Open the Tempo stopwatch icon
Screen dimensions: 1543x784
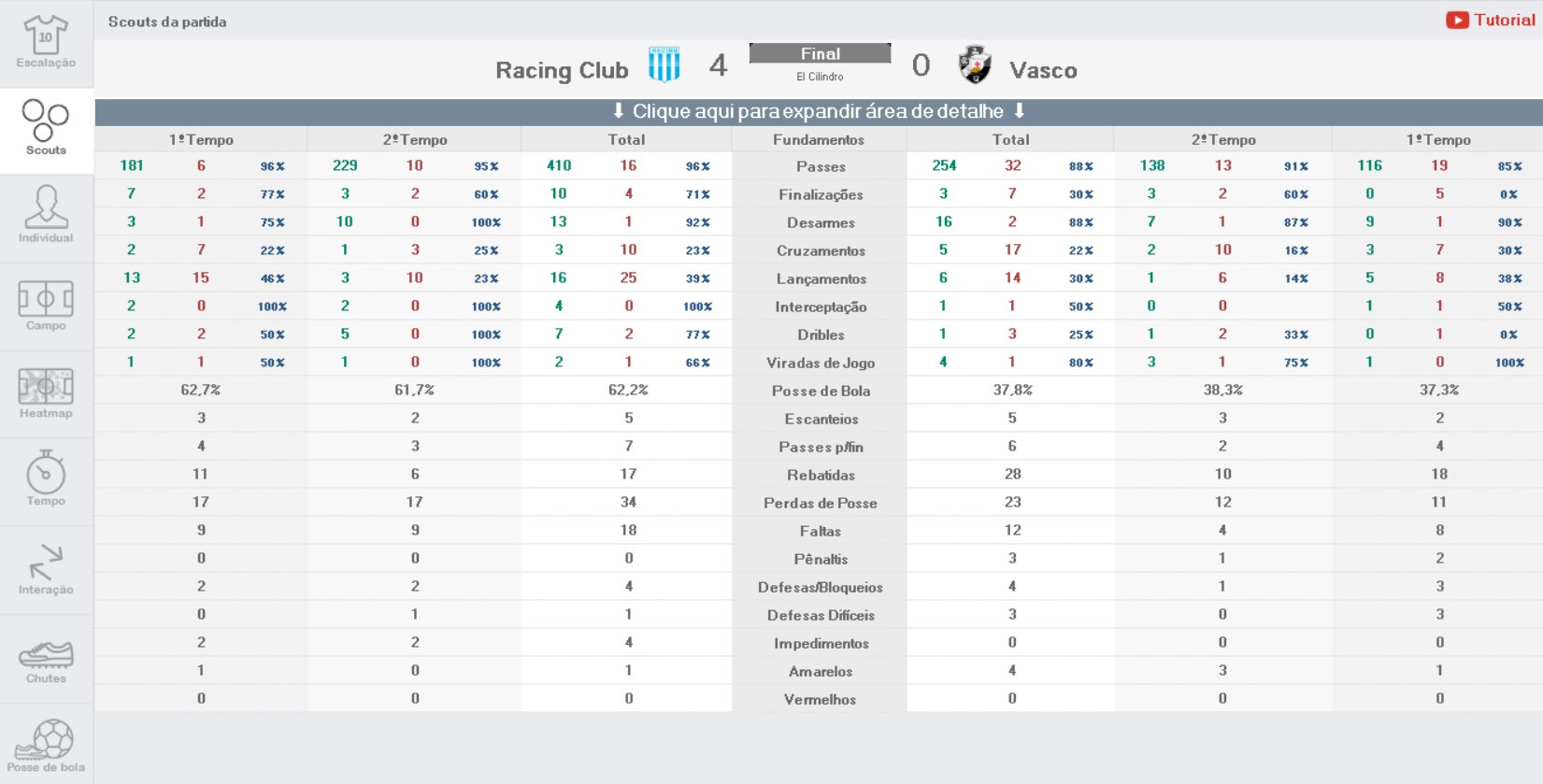tap(46, 473)
